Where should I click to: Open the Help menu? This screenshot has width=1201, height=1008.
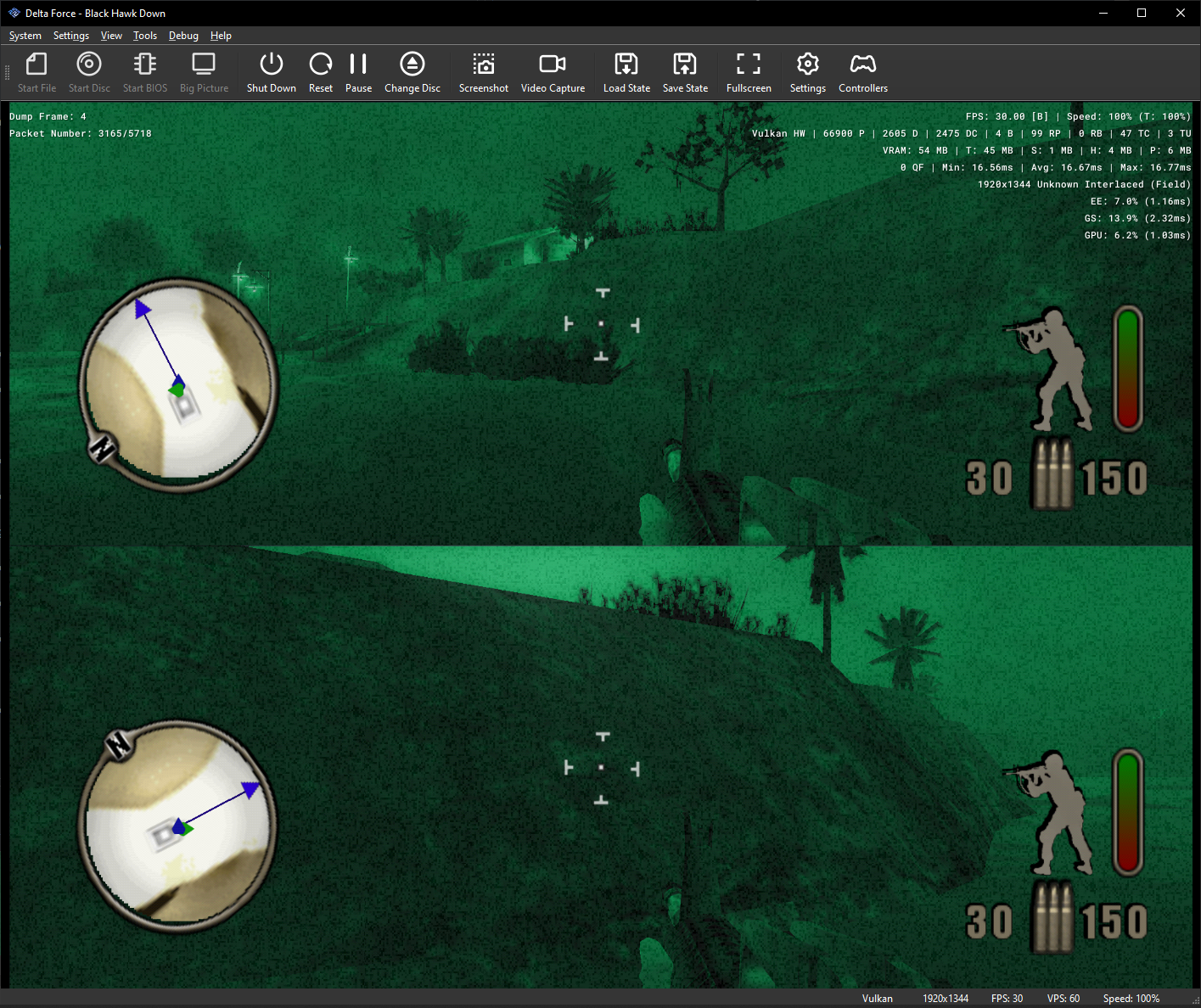(221, 36)
